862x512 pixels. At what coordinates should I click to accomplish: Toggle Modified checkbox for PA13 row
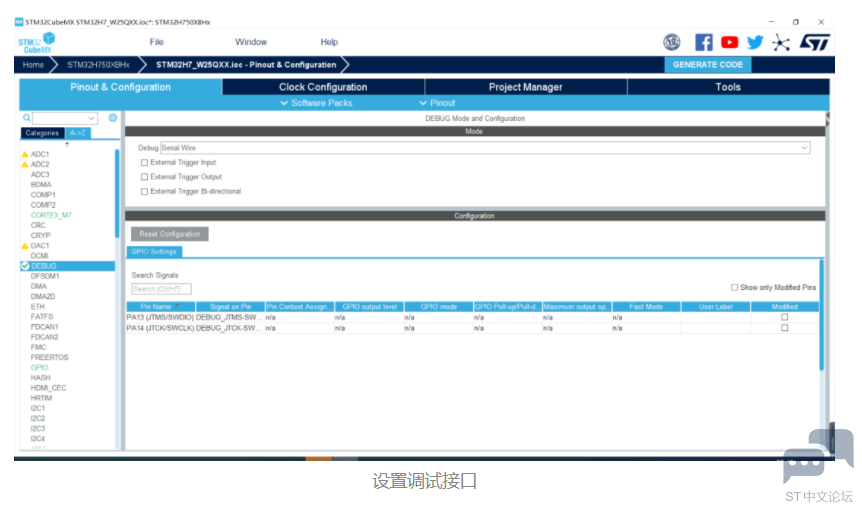click(x=784, y=317)
